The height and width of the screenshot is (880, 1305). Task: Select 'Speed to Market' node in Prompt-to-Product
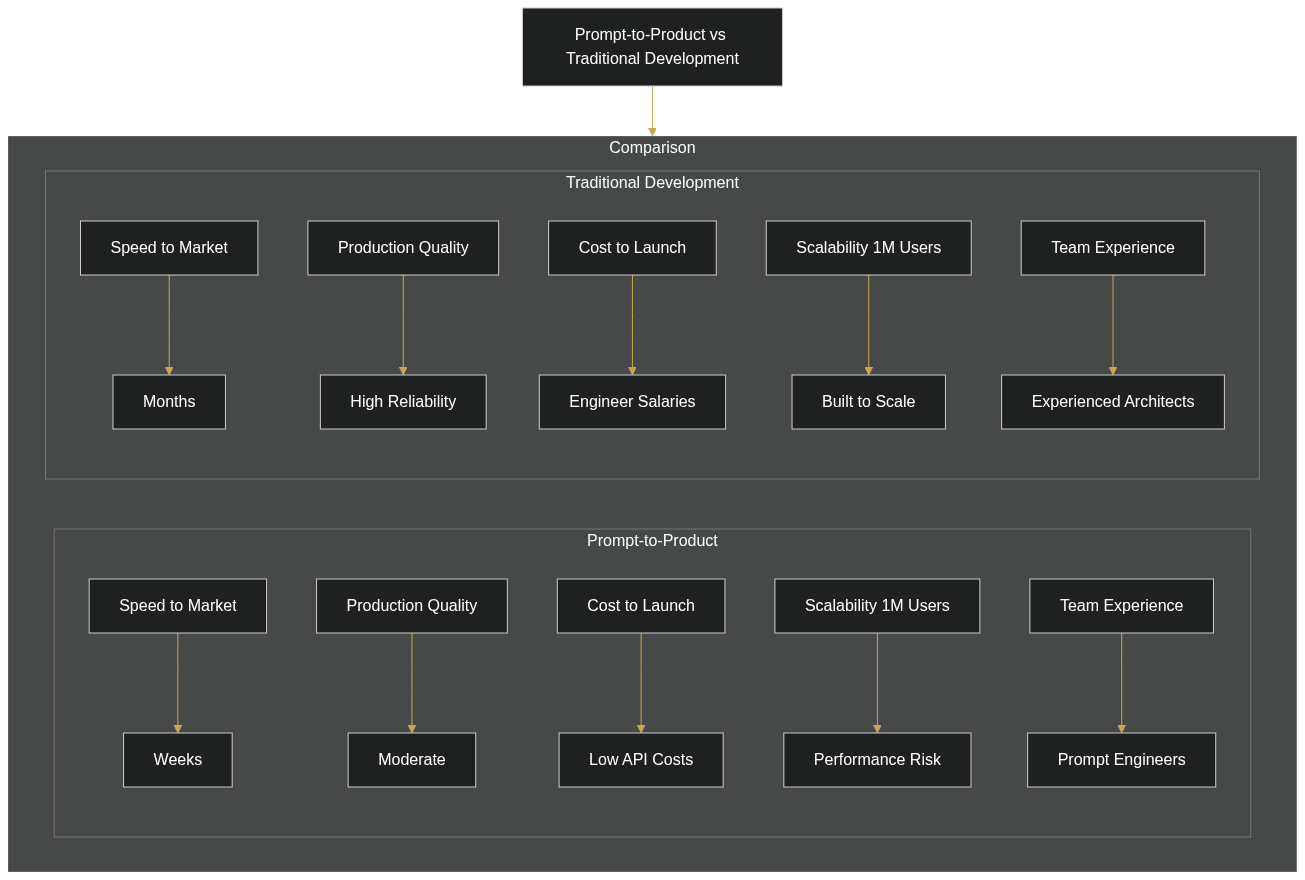[178, 606]
